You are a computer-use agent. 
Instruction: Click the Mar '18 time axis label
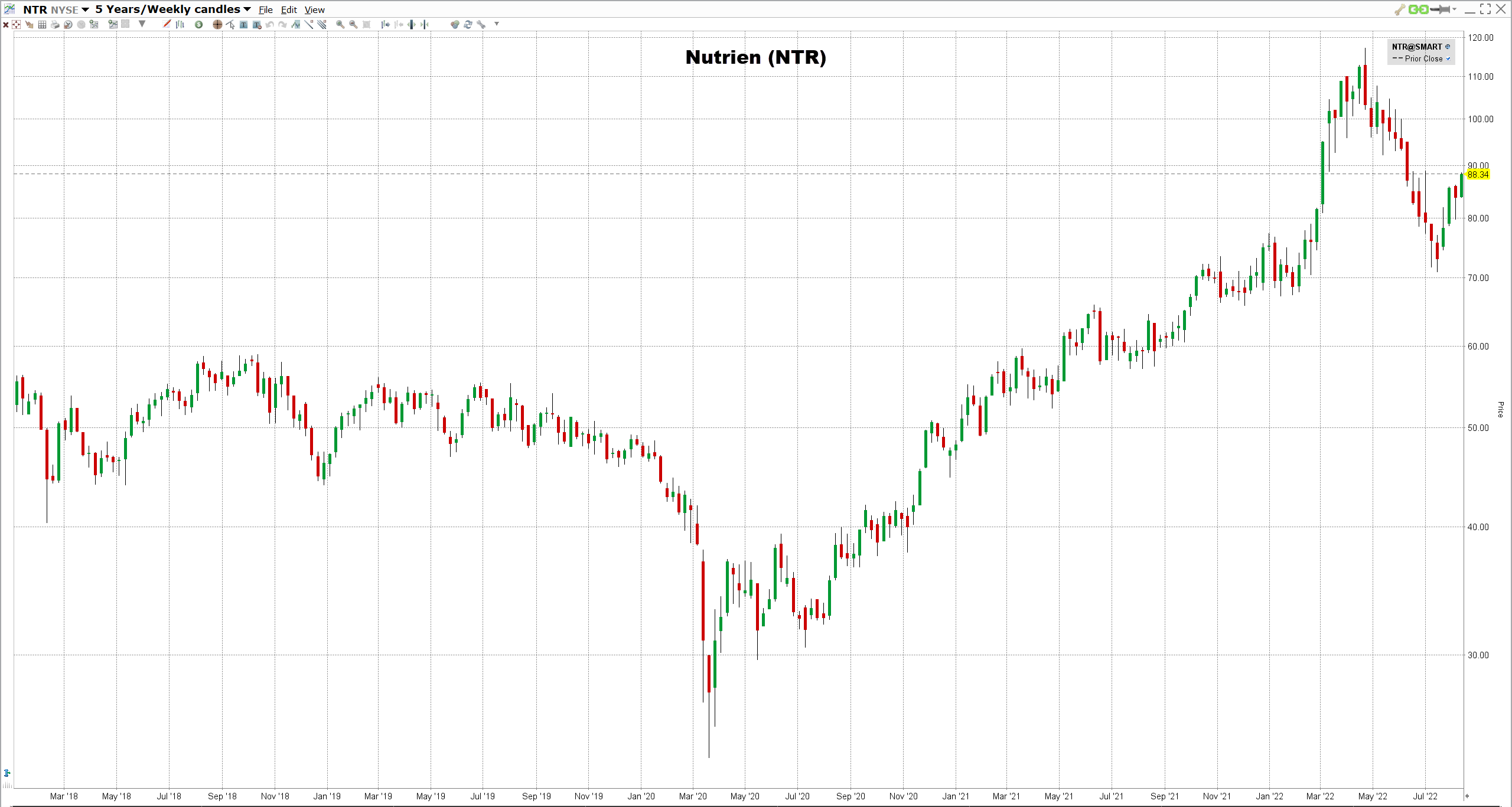pos(64,796)
